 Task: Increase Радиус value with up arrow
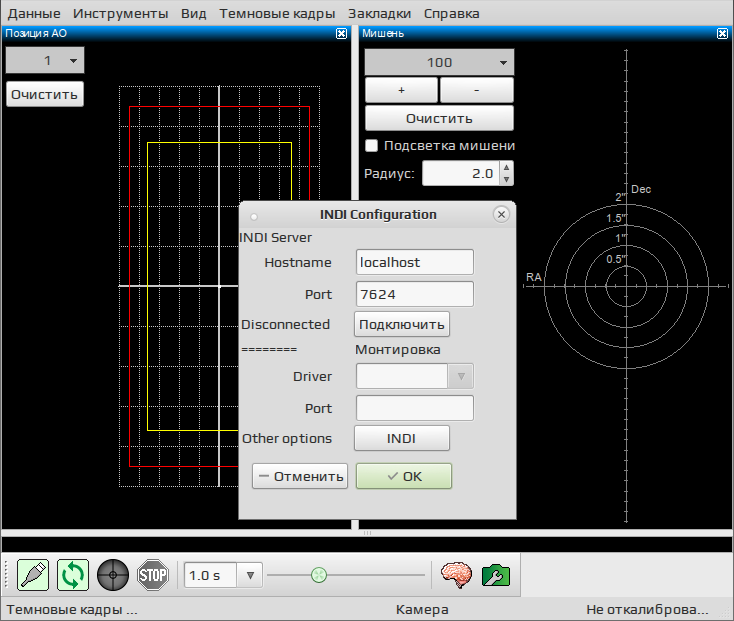click(506, 168)
